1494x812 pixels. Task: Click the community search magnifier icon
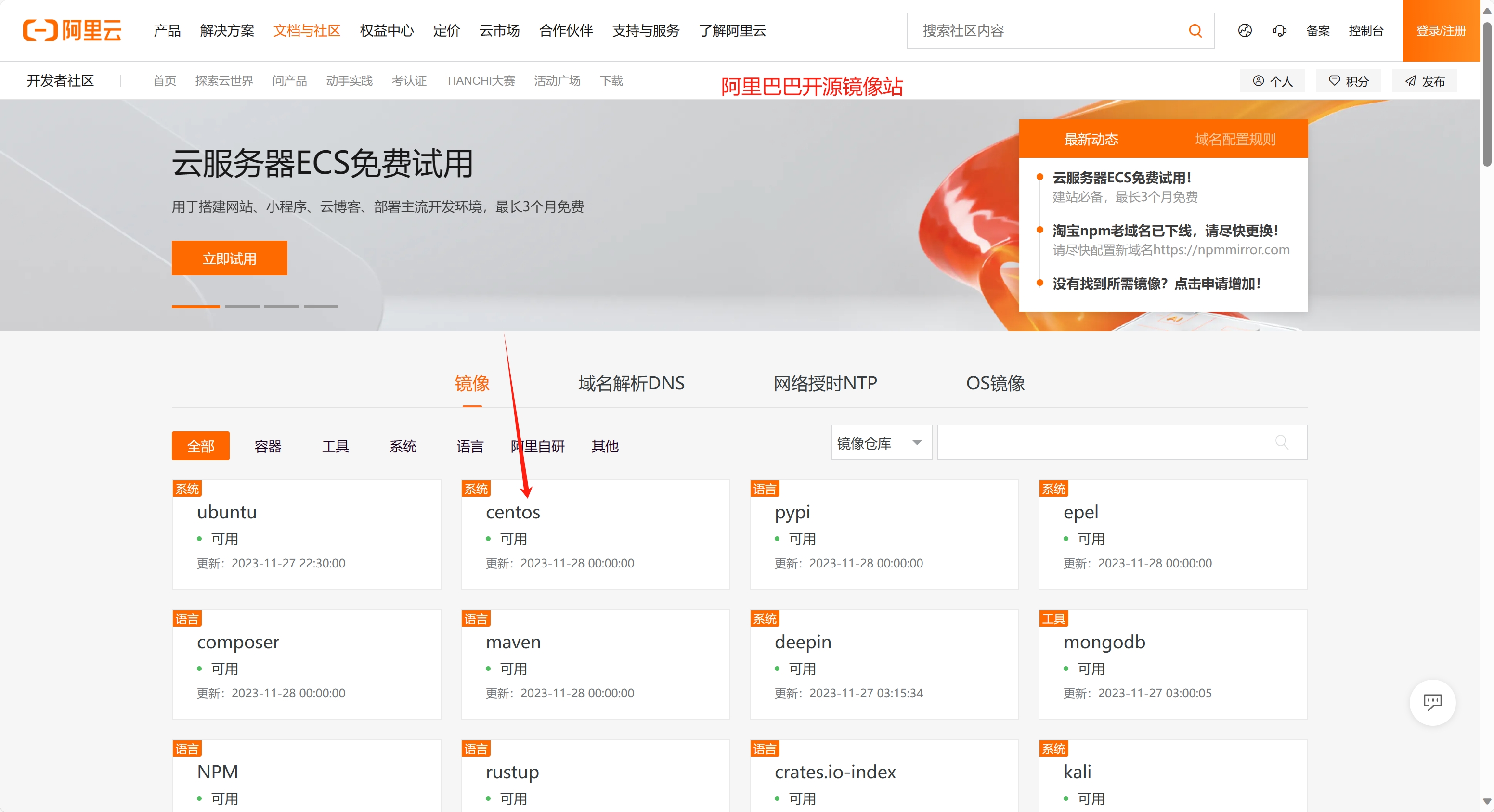point(1195,31)
